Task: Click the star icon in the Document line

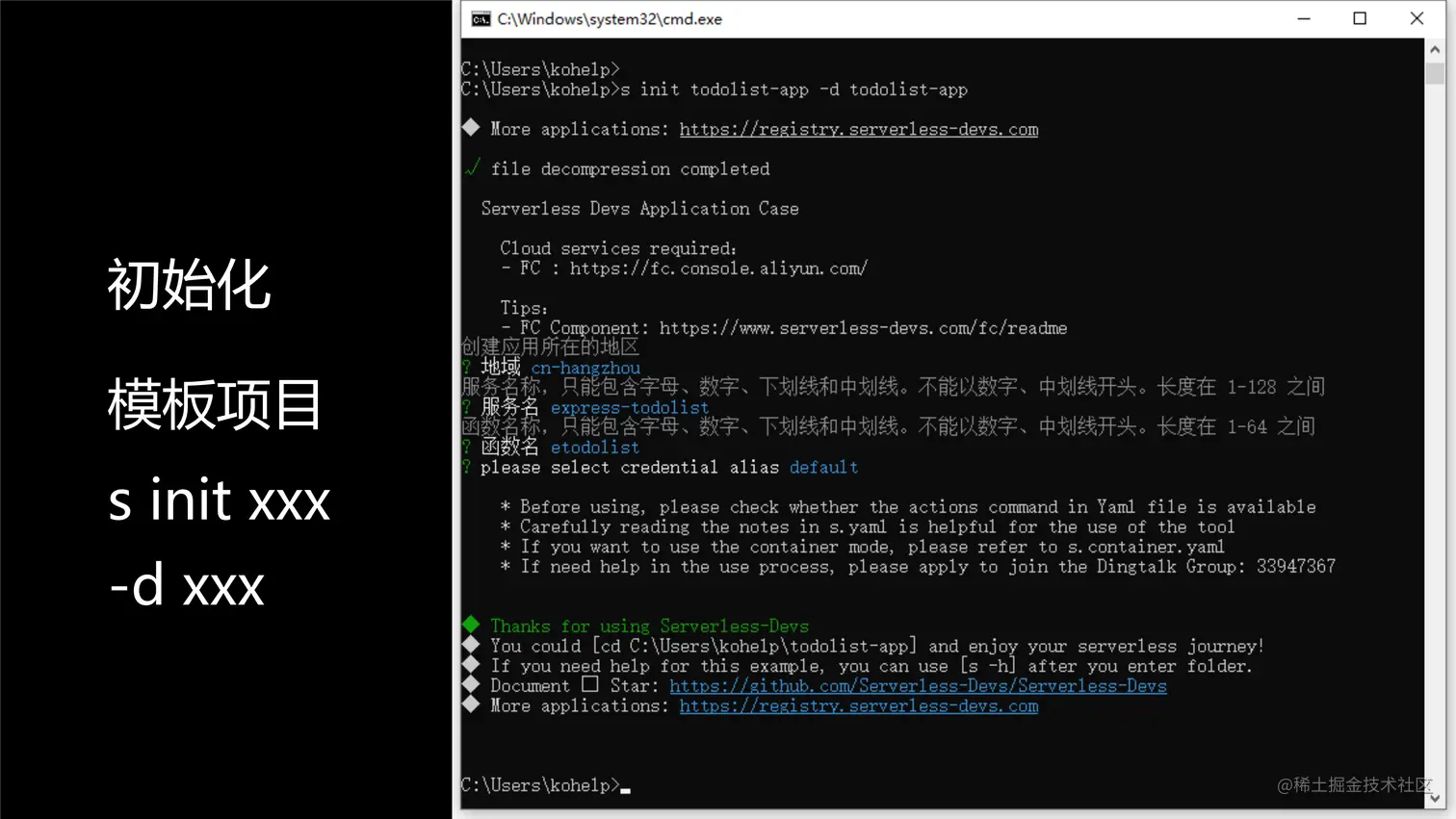Action: [x=587, y=685]
